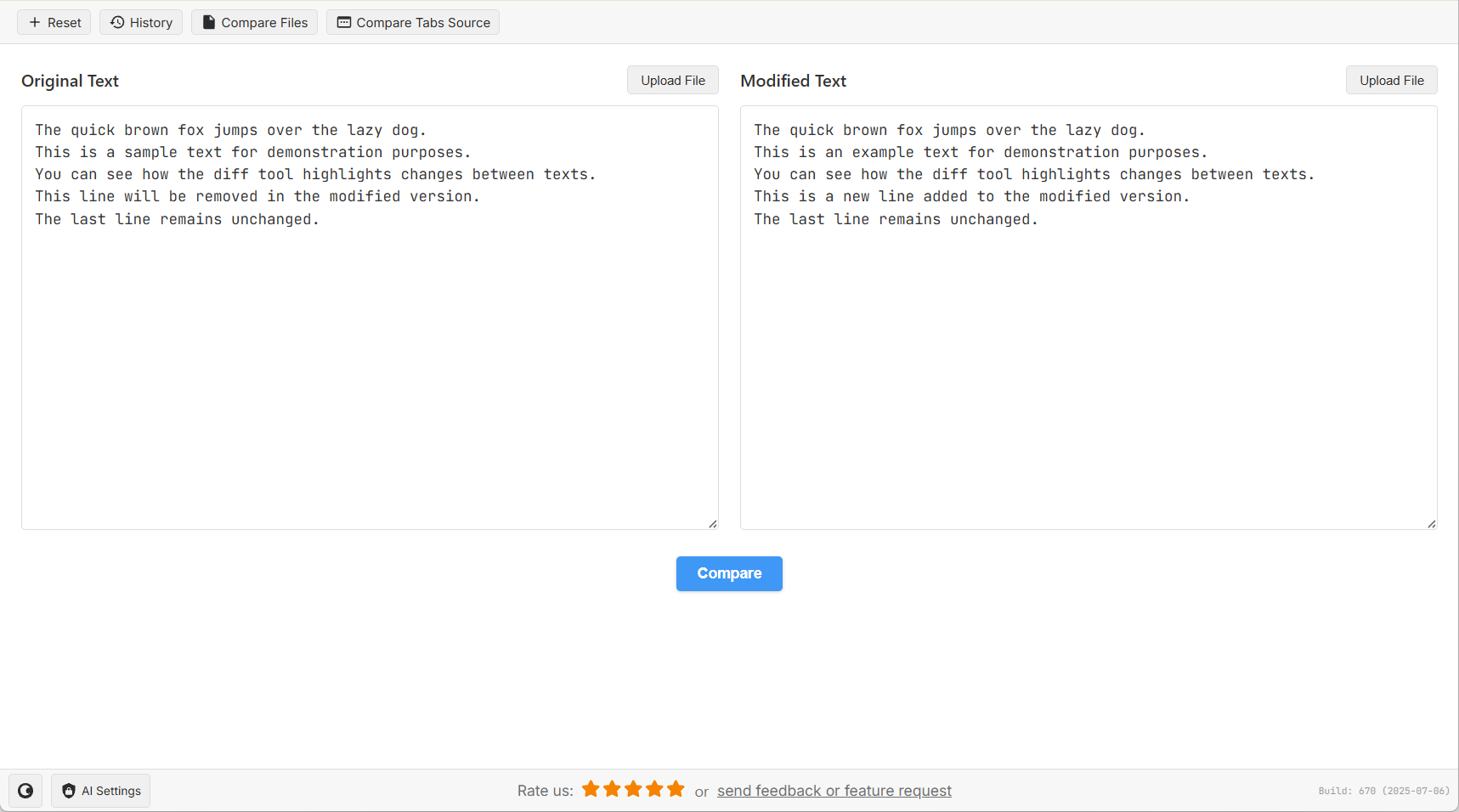Click 'This is an example text' line
This screenshot has width=1459, height=812.
tap(981, 152)
